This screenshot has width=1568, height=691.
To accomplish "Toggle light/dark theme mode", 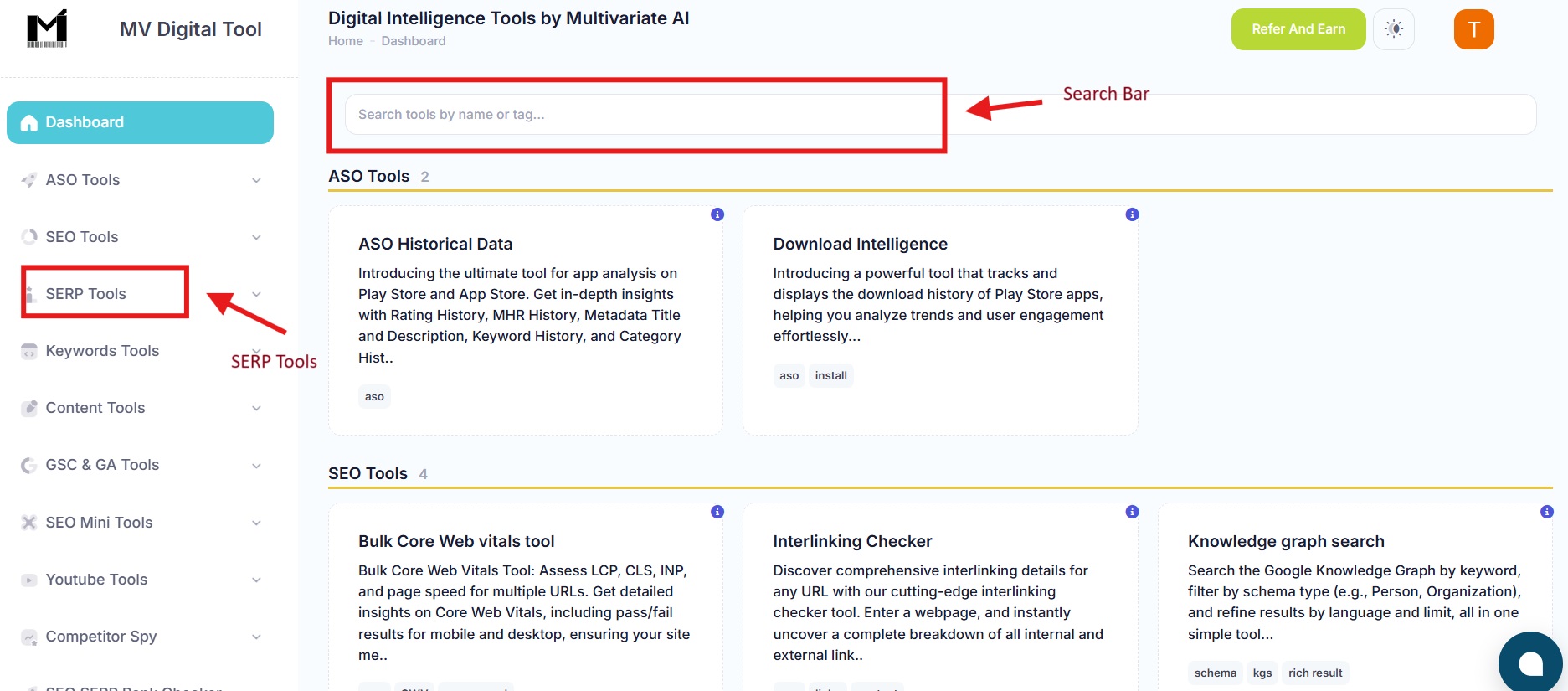I will (1393, 28).
